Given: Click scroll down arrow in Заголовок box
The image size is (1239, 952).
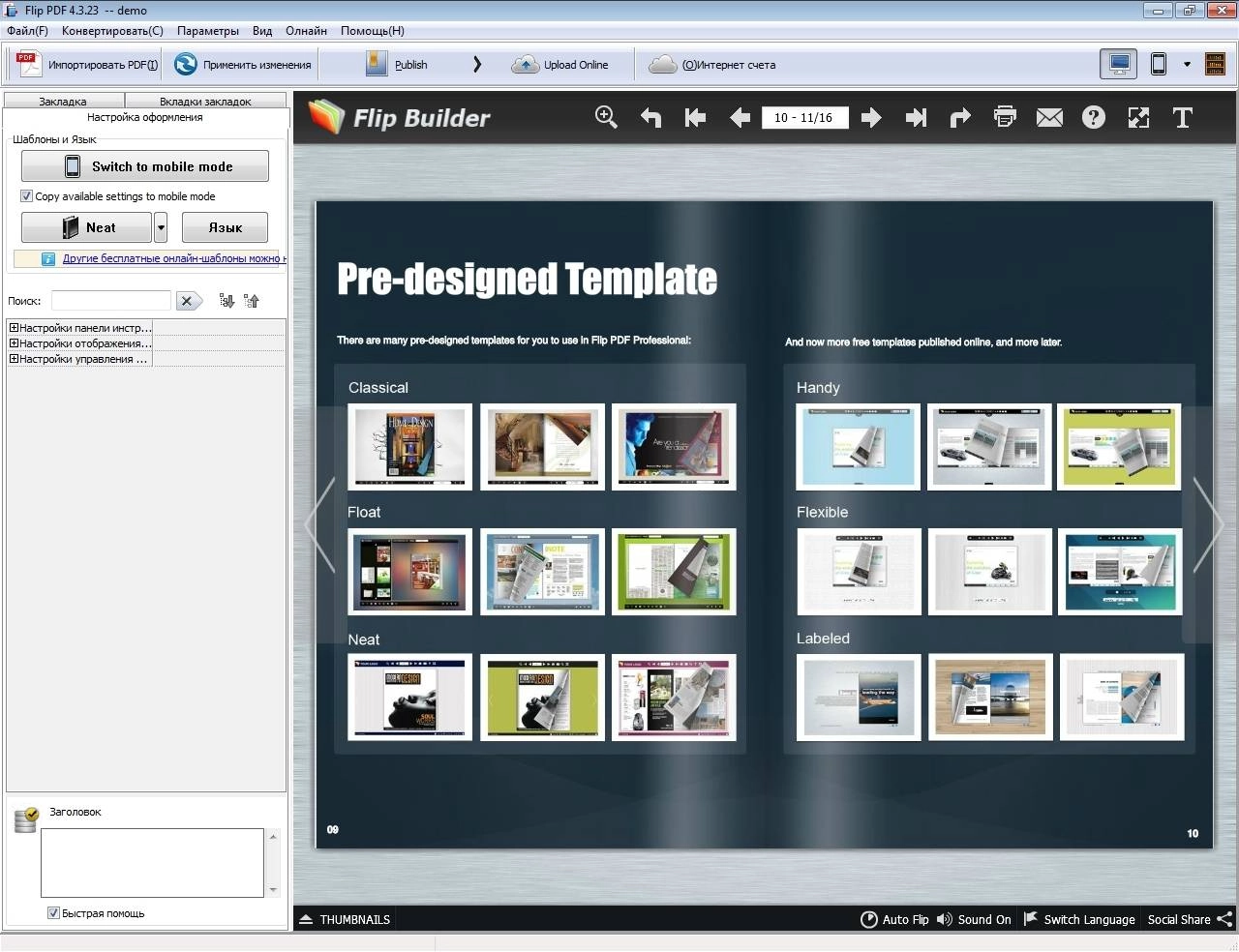Looking at the screenshot, I should [x=273, y=890].
